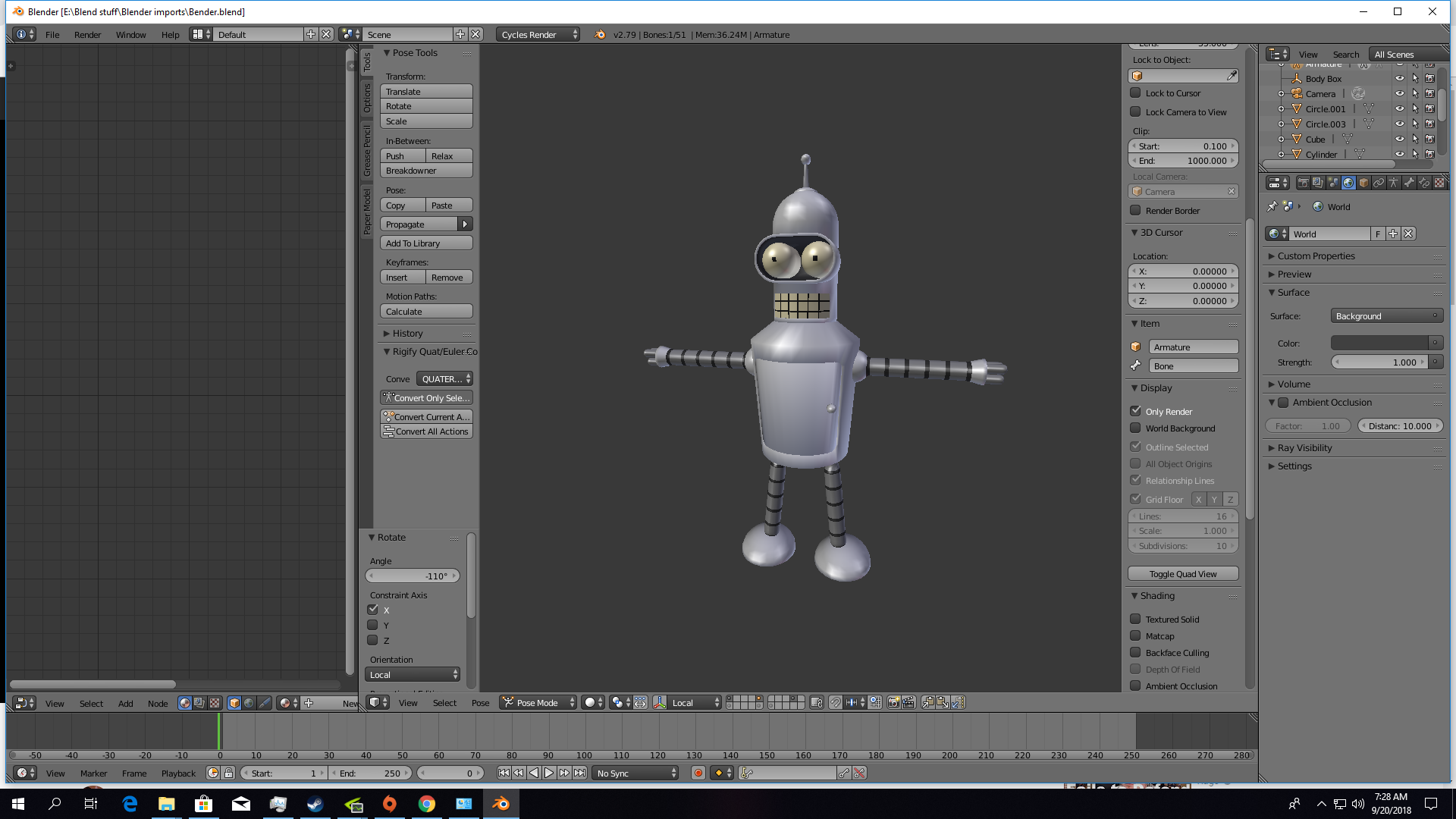This screenshot has width=1456, height=819.
Task: Open the Render properties tab icon
Action: (x=1303, y=183)
